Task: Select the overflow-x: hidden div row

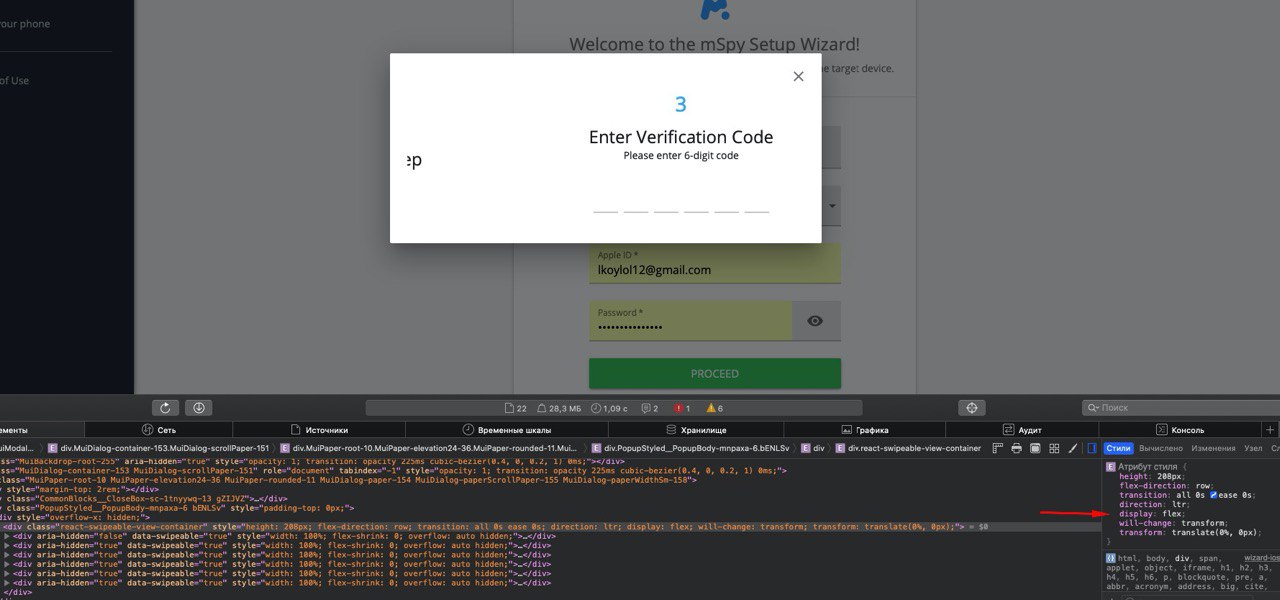Action: pos(75,517)
